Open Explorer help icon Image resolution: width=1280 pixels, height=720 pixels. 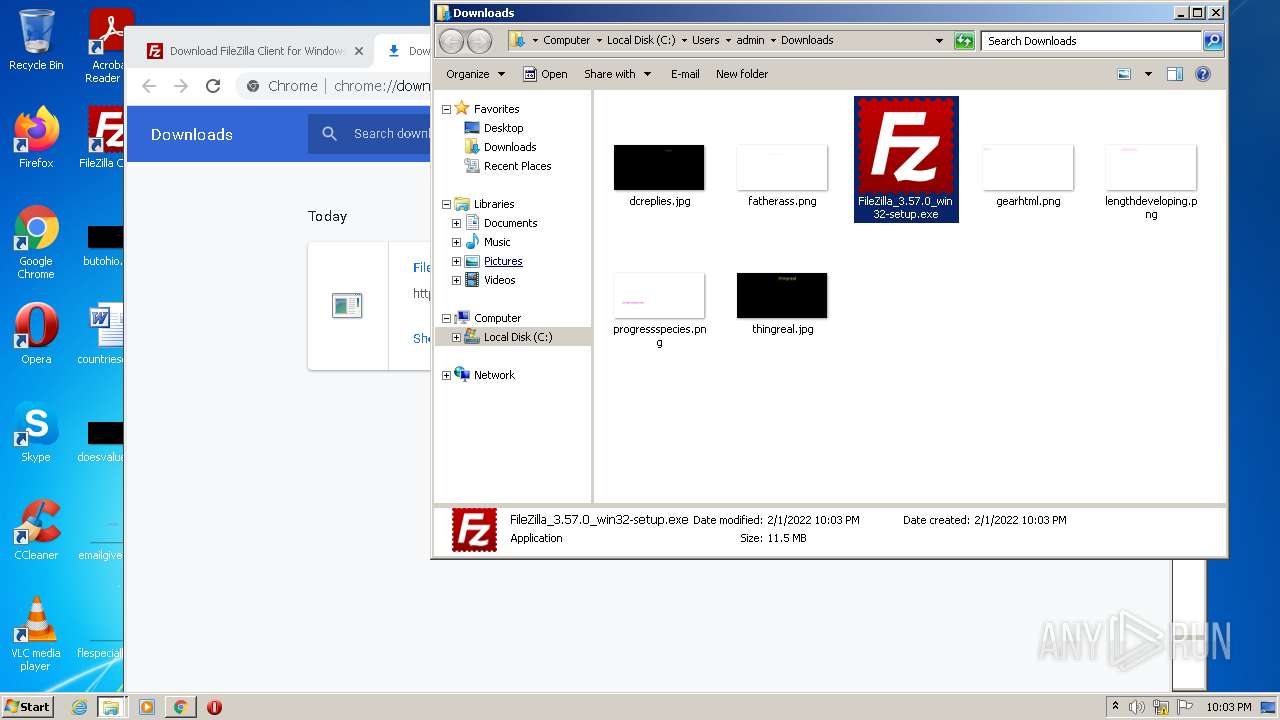[x=1203, y=74]
